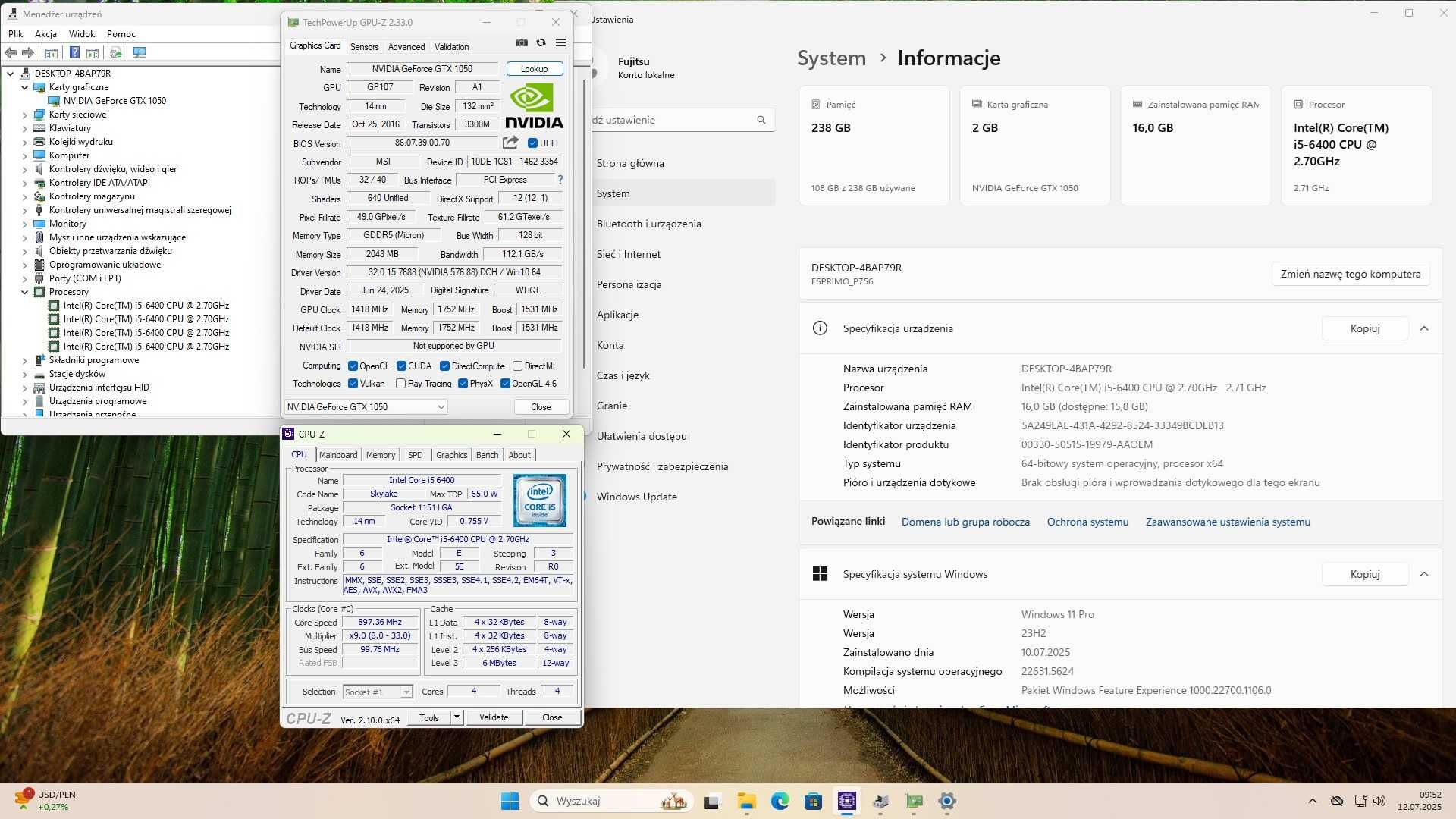Screen dimensions: 1456x819
Task: Toggle the OpenGL 4.6 checkbox in GPU-Z
Action: pyautogui.click(x=505, y=384)
